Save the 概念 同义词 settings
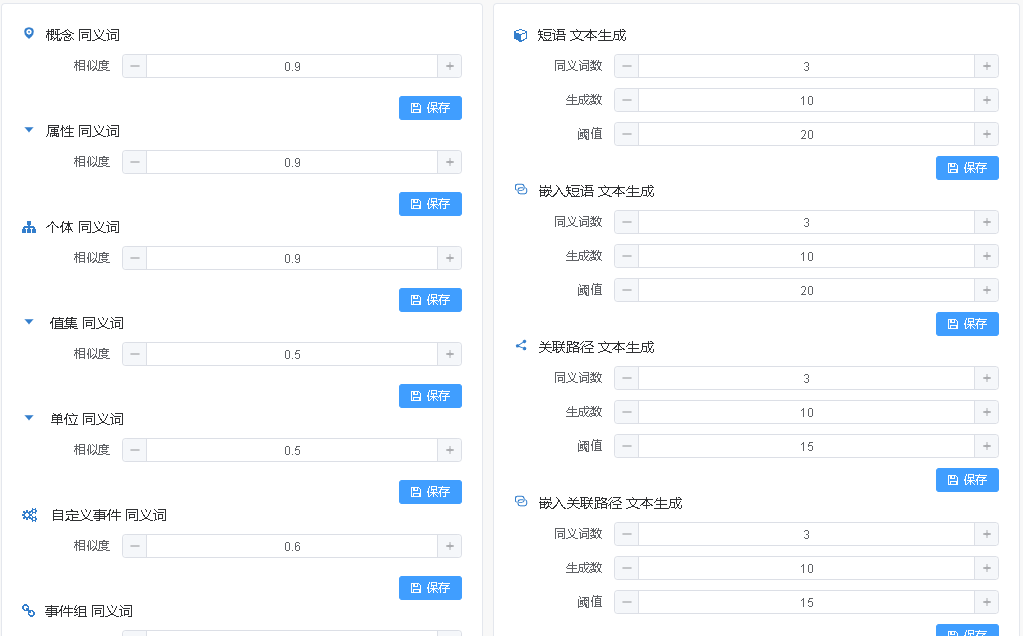Screen dimensions: 1023x636 [430, 107]
